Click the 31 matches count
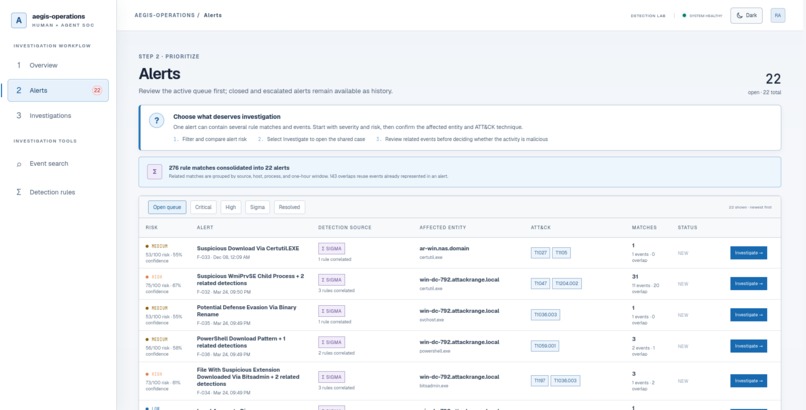The image size is (806, 410). click(x=635, y=277)
